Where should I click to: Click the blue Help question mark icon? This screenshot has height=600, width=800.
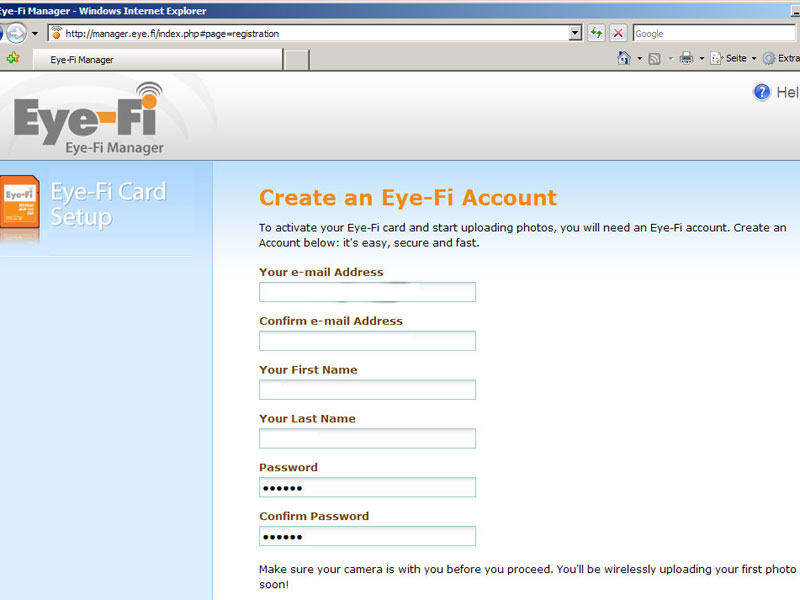(x=761, y=92)
